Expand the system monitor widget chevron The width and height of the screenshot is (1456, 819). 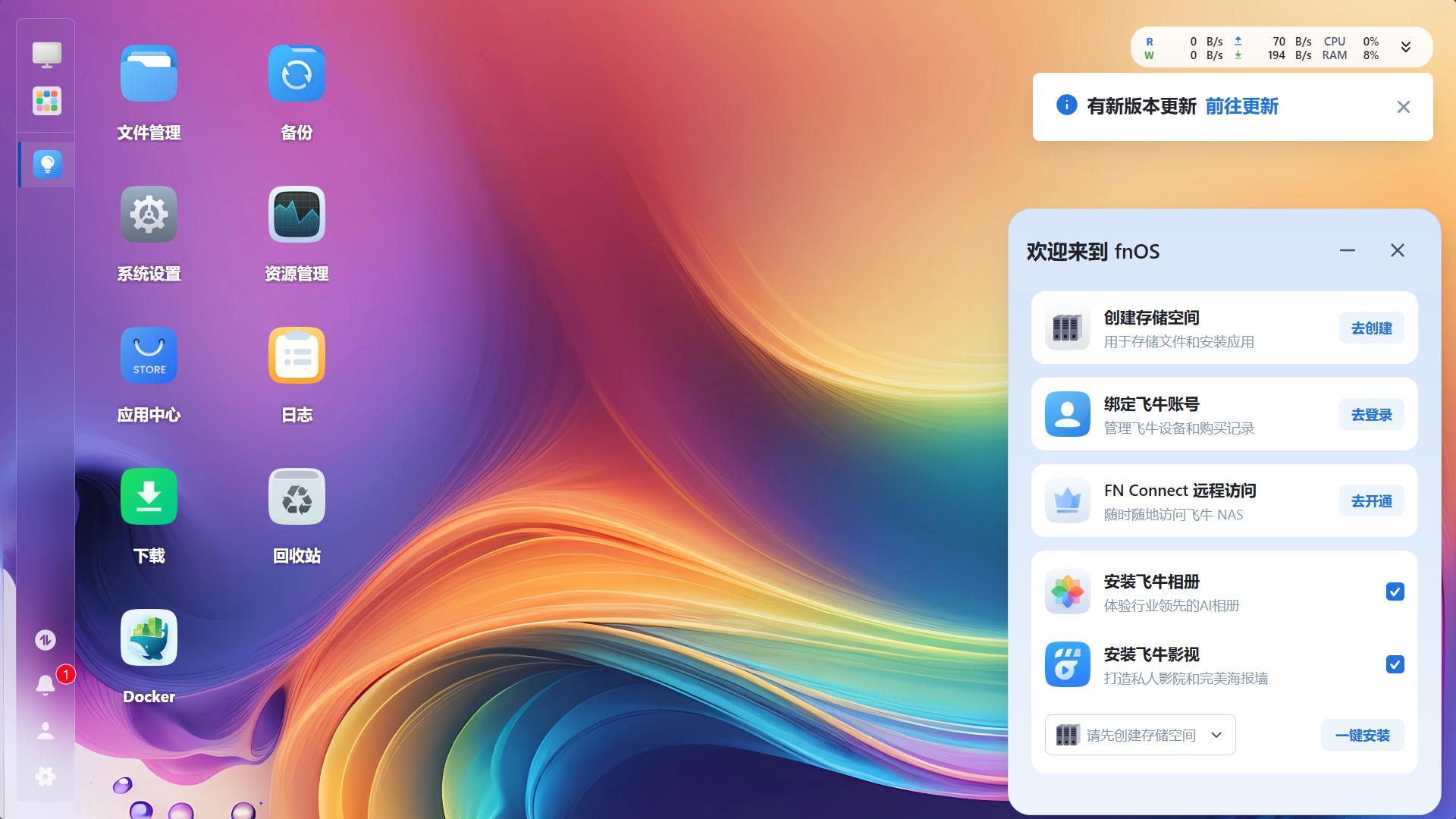[x=1405, y=47]
